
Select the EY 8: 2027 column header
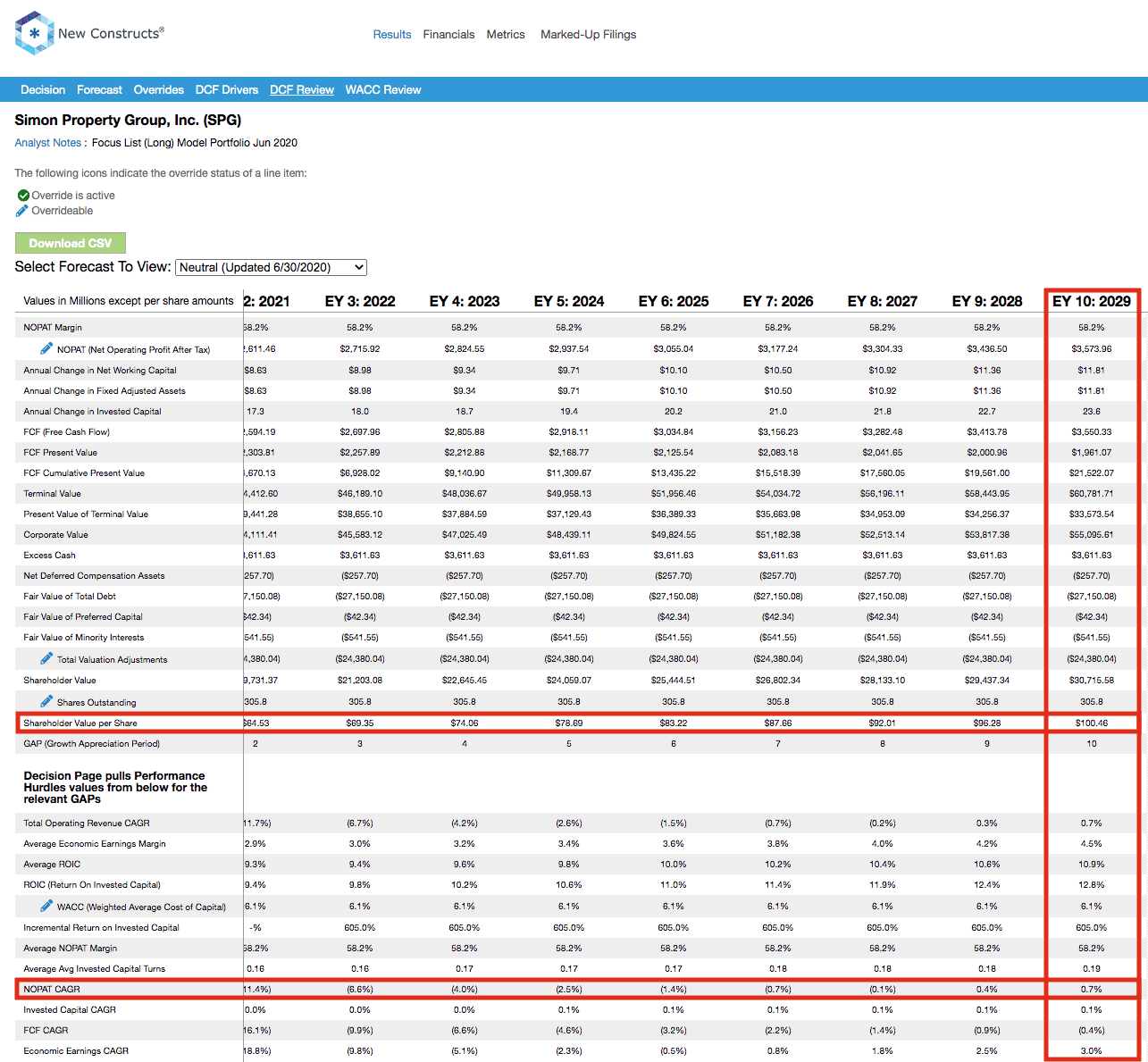pyautogui.click(x=883, y=302)
